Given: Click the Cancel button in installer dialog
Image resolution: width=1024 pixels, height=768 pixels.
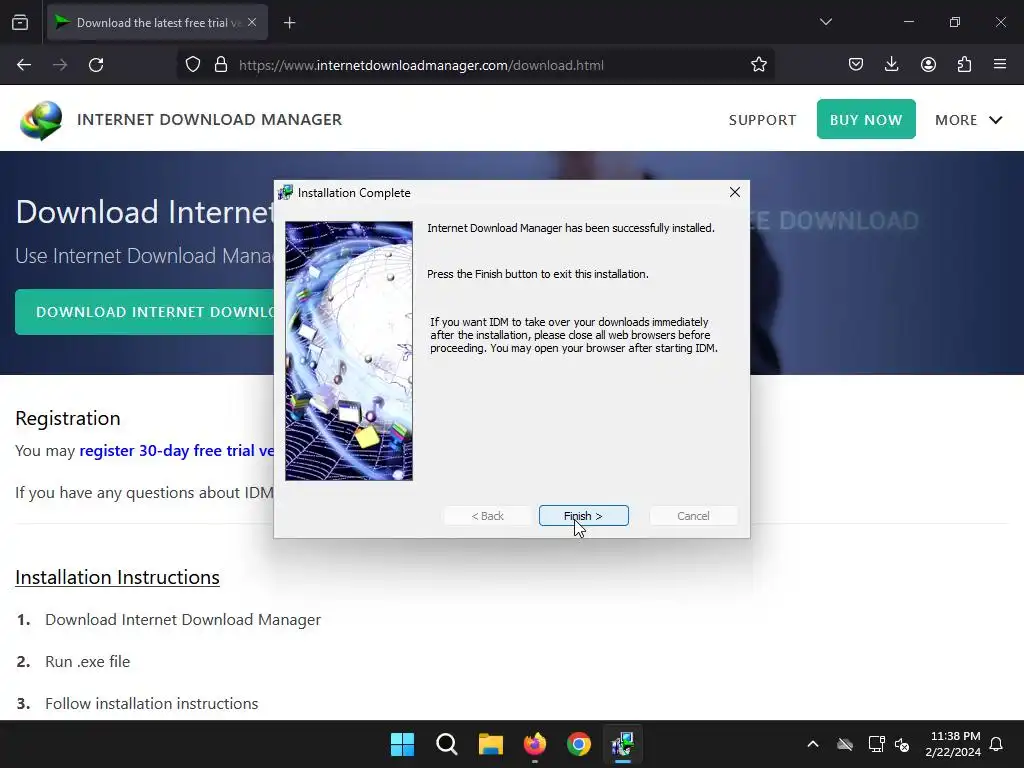Looking at the screenshot, I should 693,515.
